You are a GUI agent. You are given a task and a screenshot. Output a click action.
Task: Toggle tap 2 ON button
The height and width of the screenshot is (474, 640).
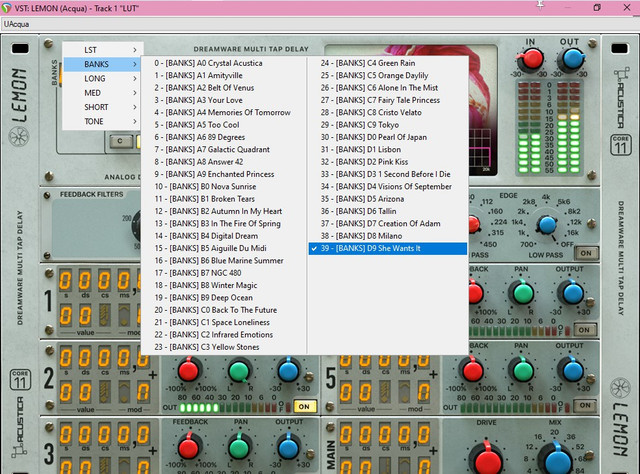(304, 407)
